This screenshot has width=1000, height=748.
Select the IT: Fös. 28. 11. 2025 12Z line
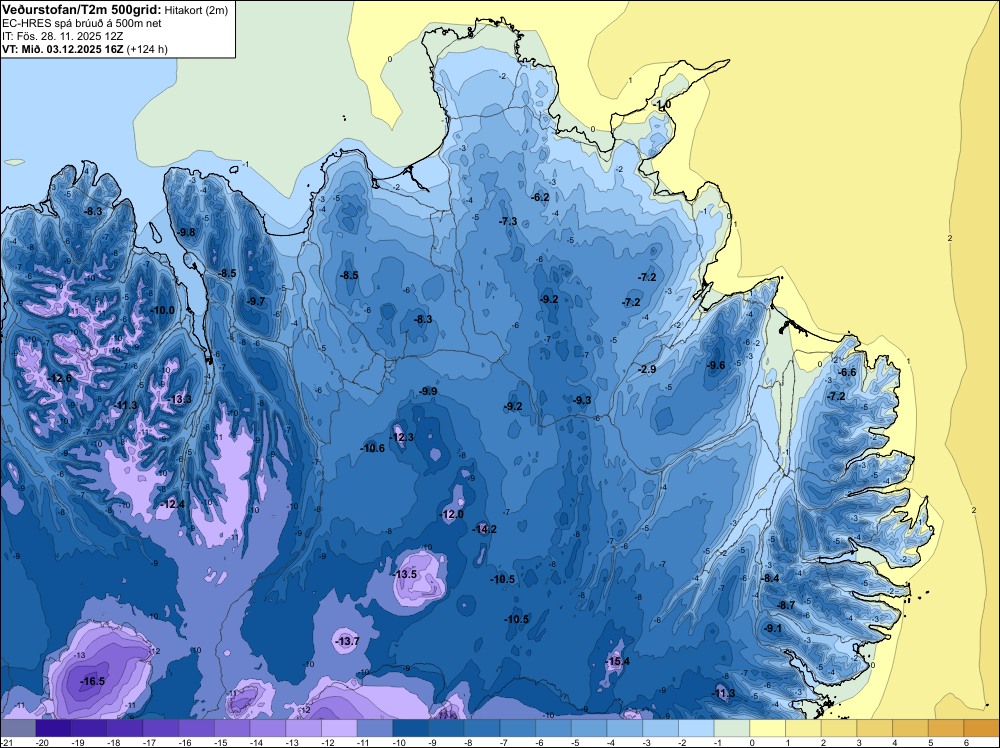coord(62,36)
